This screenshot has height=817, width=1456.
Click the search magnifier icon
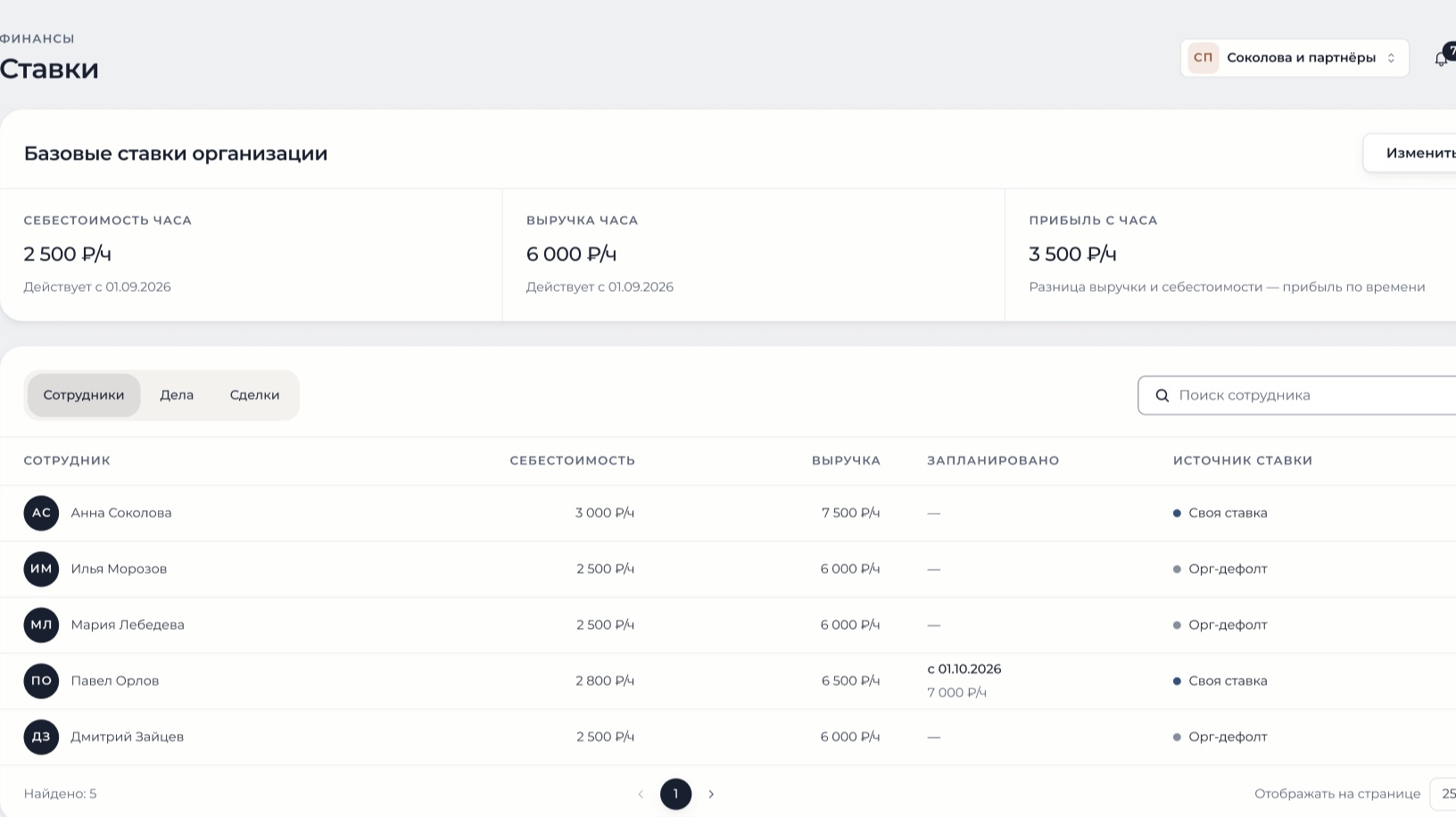click(1162, 395)
